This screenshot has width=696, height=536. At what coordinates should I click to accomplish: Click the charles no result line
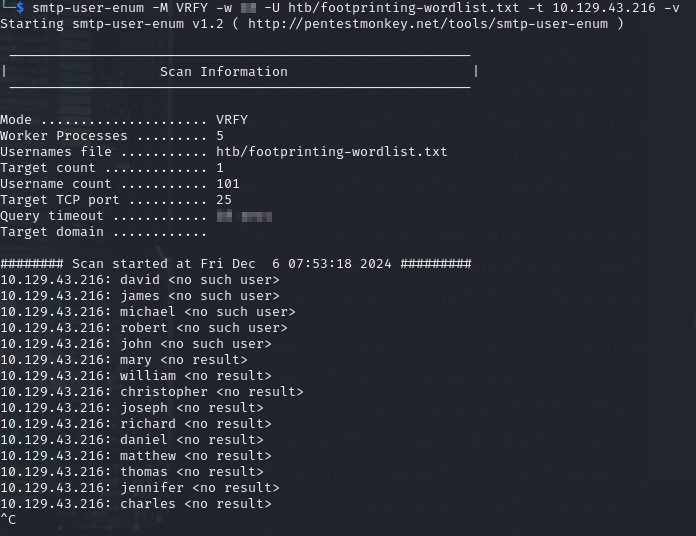tap(136, 504)
